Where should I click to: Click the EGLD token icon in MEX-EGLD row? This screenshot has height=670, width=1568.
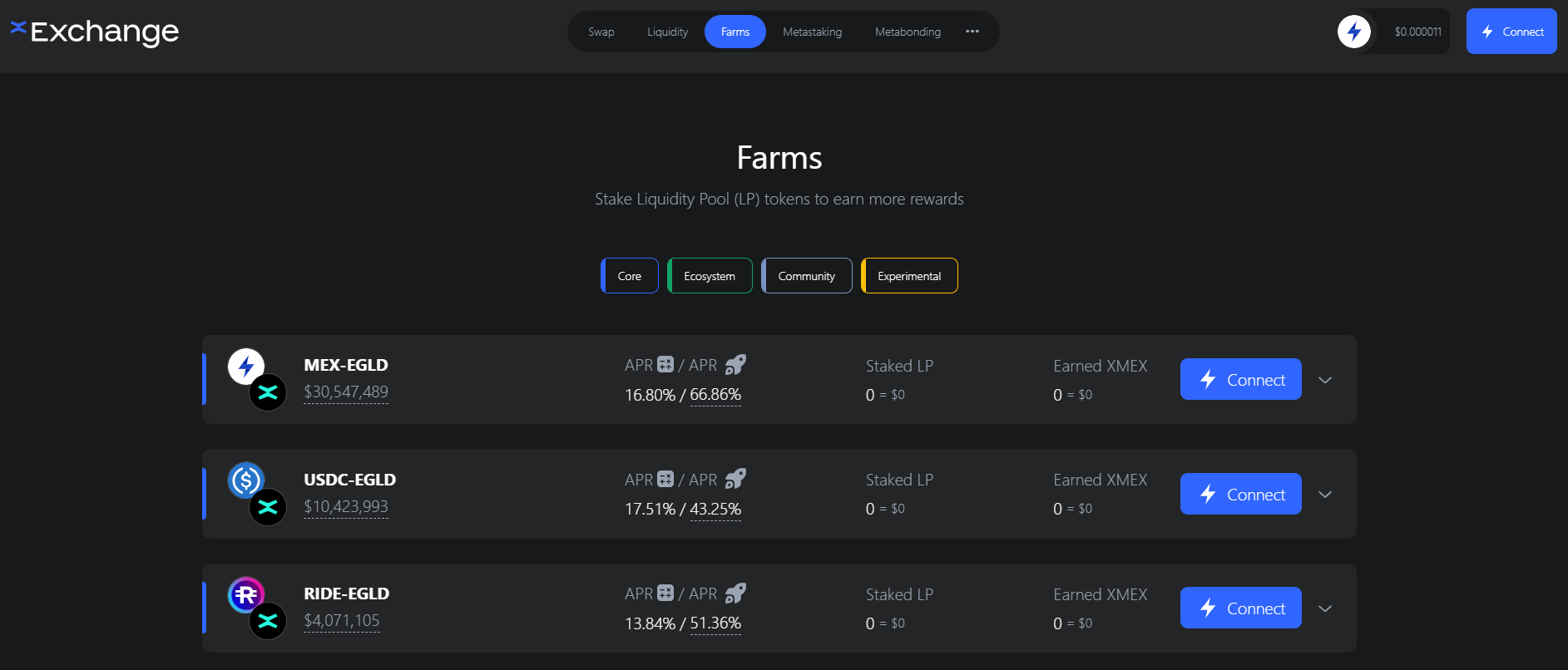coord(268,392)
